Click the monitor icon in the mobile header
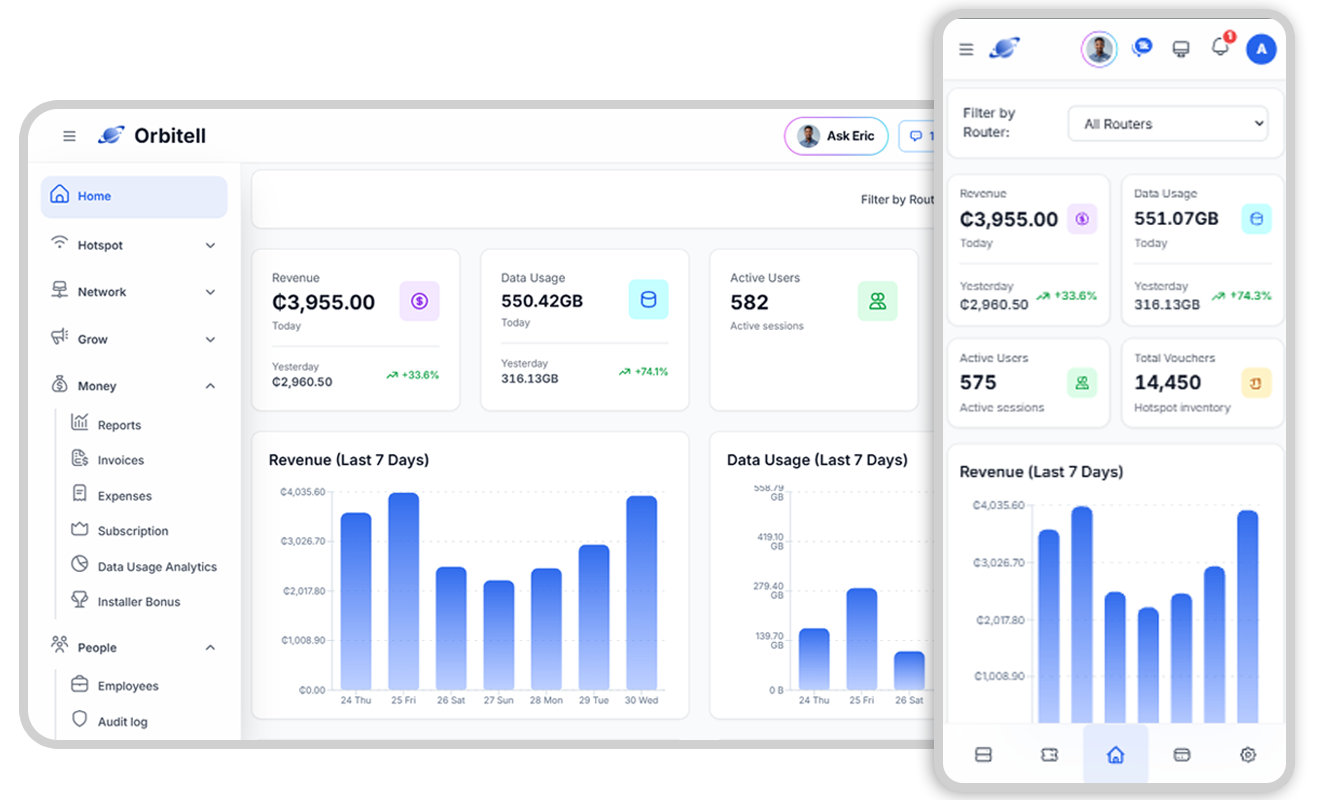Image resolution: width=1321 pixels, height=800 pixels. coord(1181,49)
